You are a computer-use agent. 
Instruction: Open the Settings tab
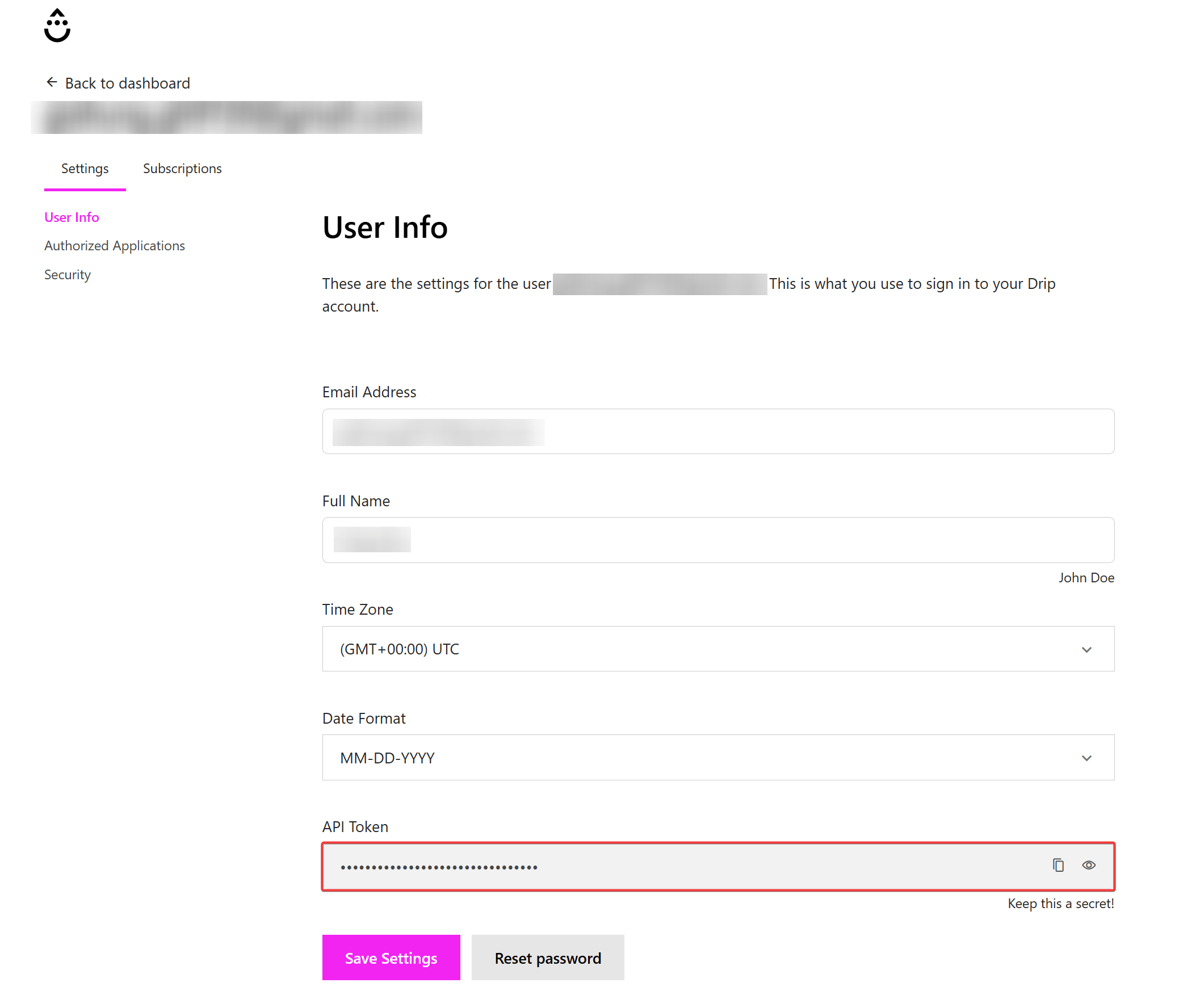(x=85, y=169)
